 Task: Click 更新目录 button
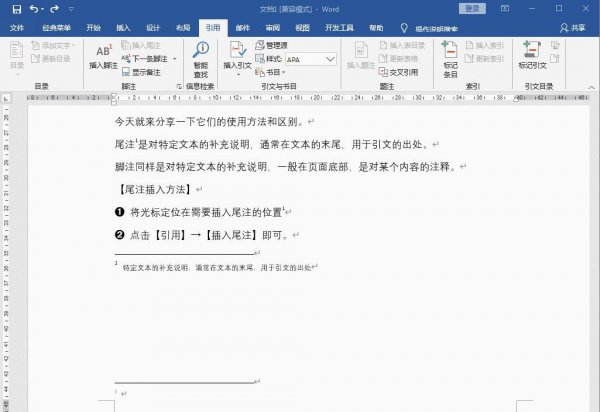[x=51, y=59]
